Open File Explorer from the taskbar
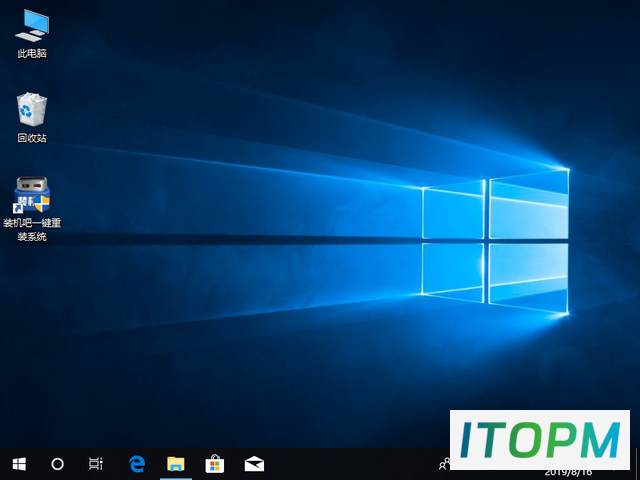Viewport: 640px width, 480px height. [176, 464]
